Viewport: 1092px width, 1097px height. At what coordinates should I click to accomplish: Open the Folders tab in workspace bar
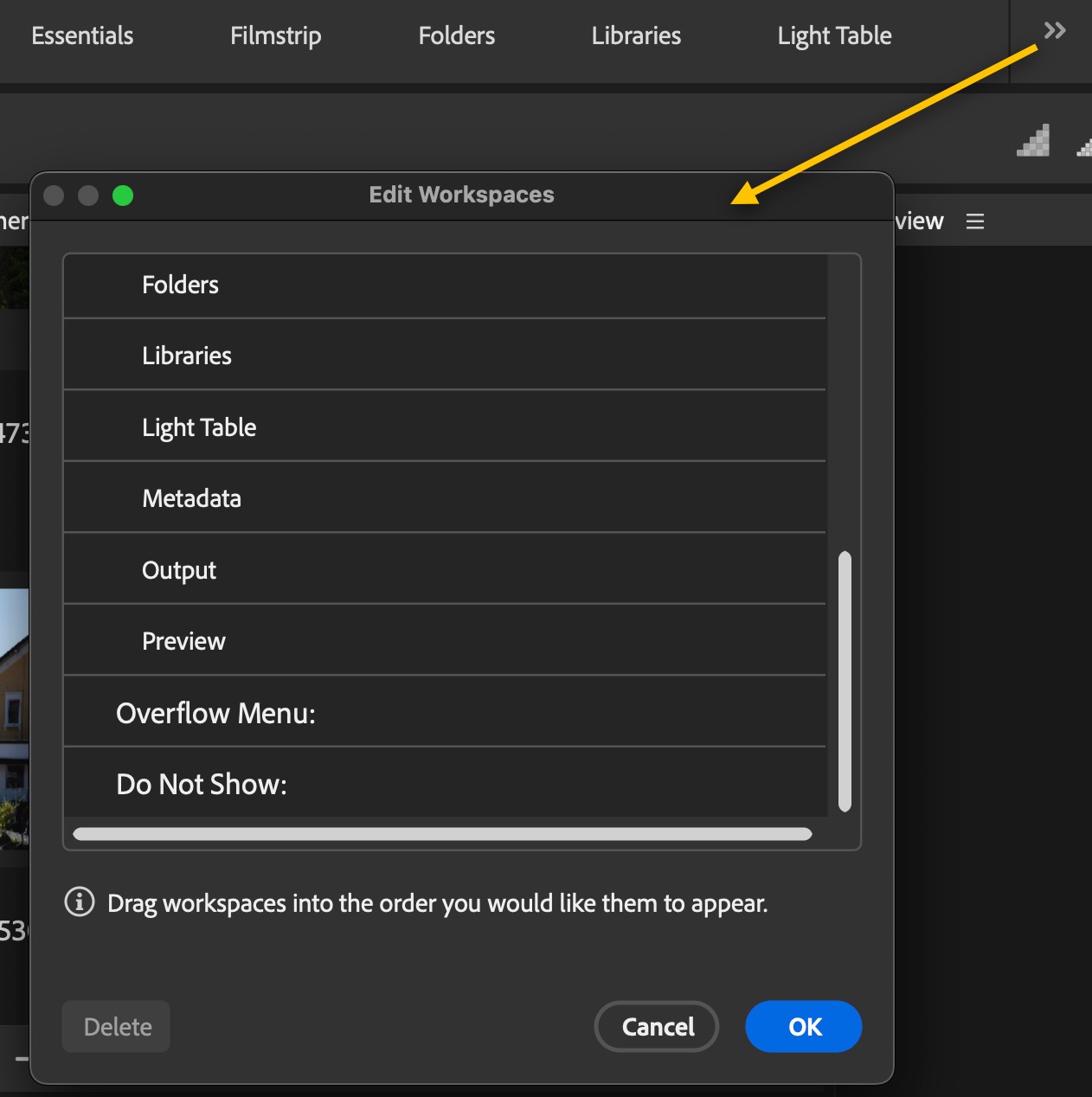click(x=456, y=35)
